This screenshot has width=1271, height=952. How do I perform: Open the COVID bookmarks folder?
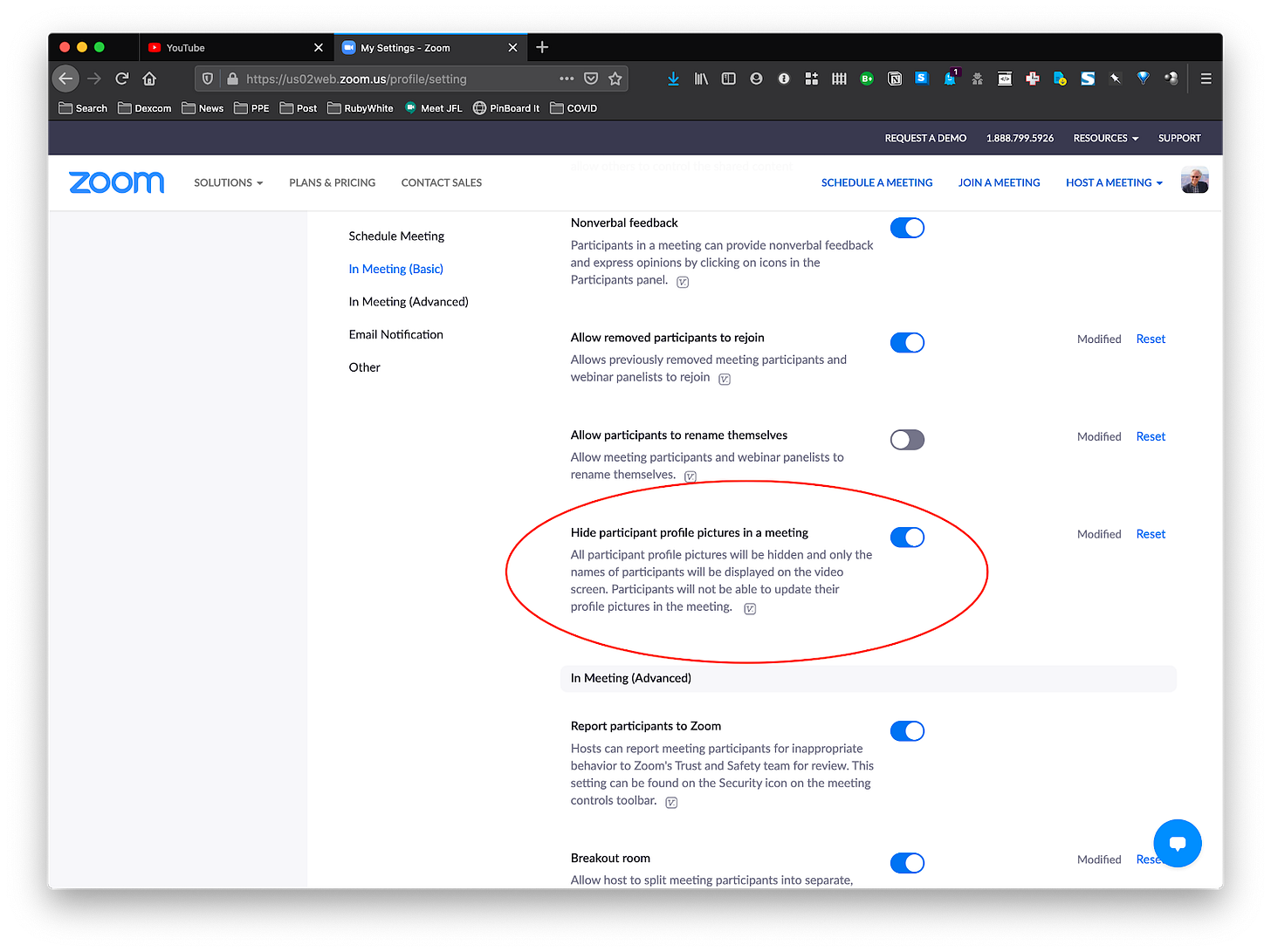point(574,108)
